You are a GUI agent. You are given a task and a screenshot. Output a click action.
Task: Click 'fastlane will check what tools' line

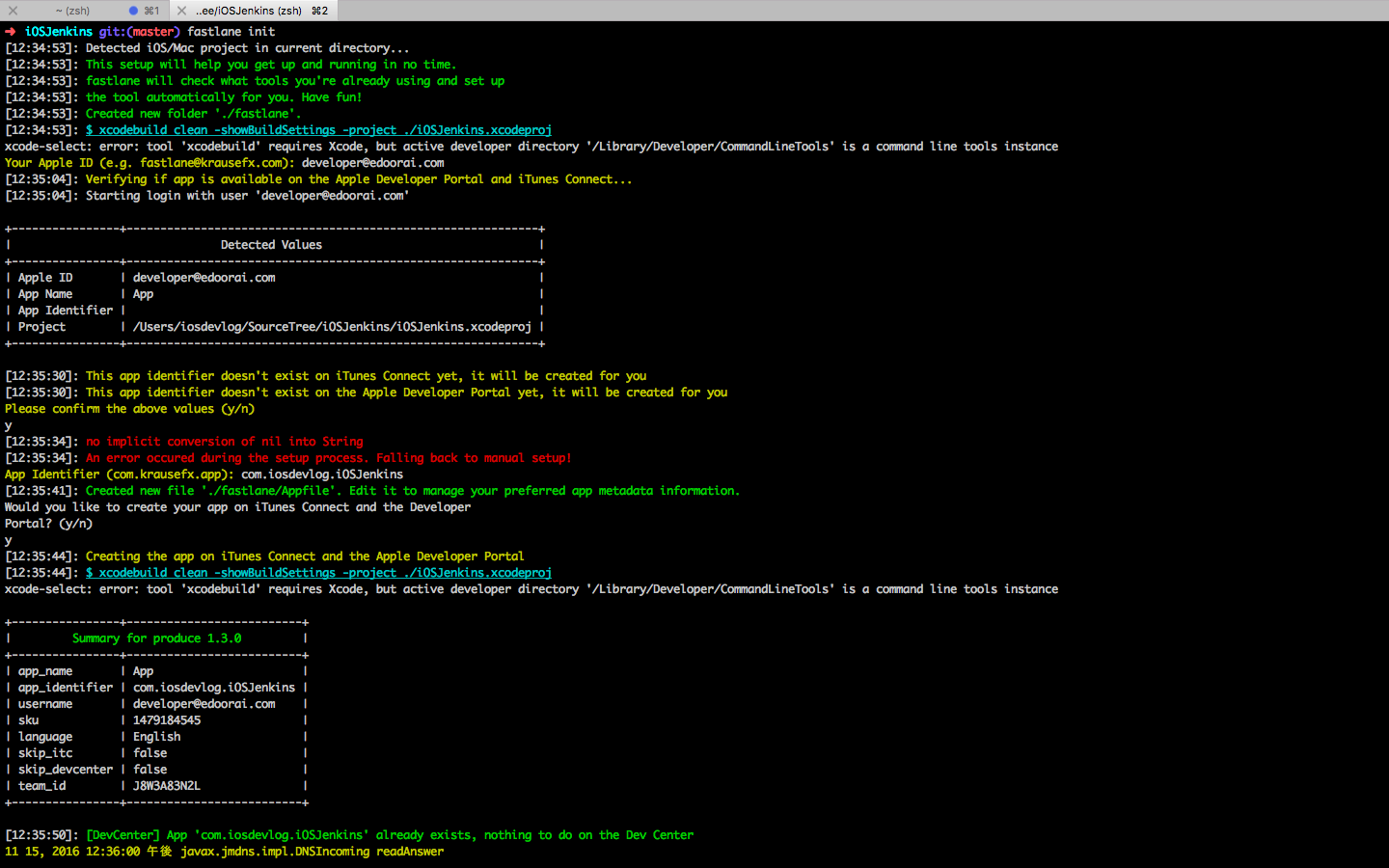click(x=295, y=81)
